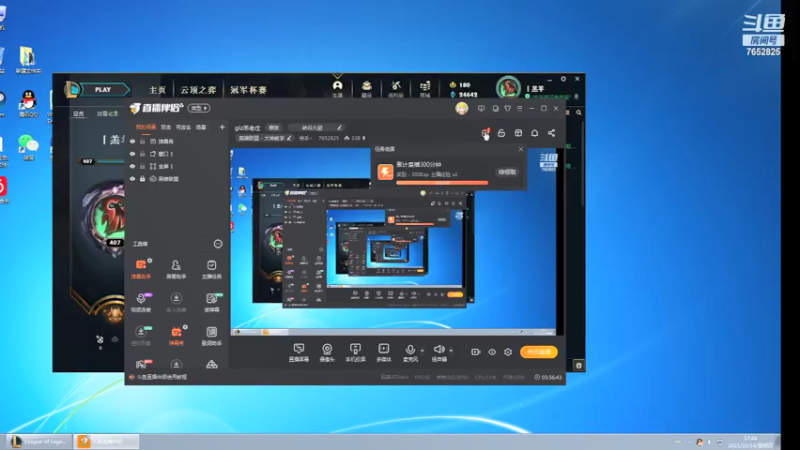The width and height of the screenshot is (800, 450).
Task: Expand microphone options arrow
Action: tap(422, 351)
